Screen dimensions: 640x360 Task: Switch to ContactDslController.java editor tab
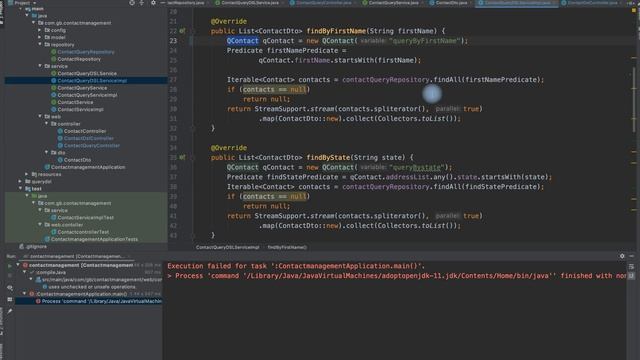click(x=592, y=3)
